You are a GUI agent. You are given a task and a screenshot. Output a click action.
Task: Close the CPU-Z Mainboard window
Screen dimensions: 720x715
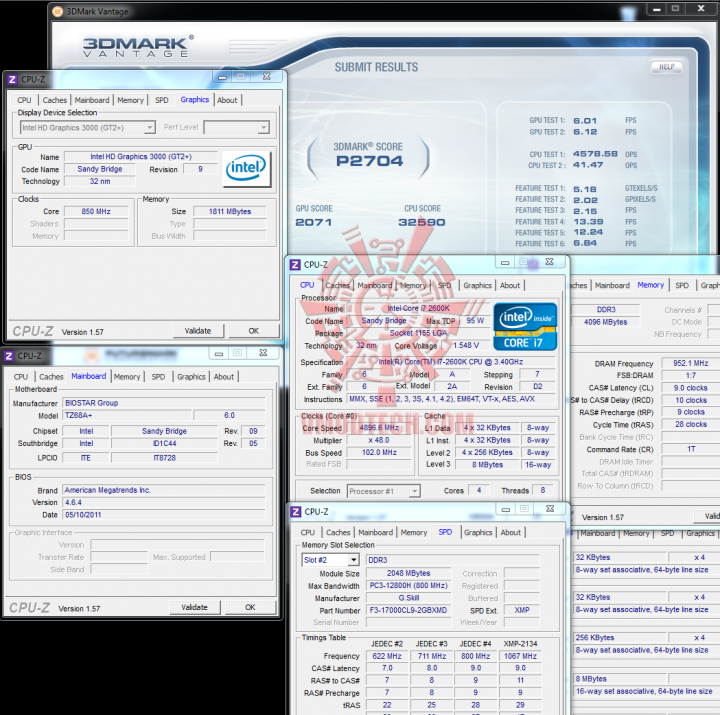point(263,353)
